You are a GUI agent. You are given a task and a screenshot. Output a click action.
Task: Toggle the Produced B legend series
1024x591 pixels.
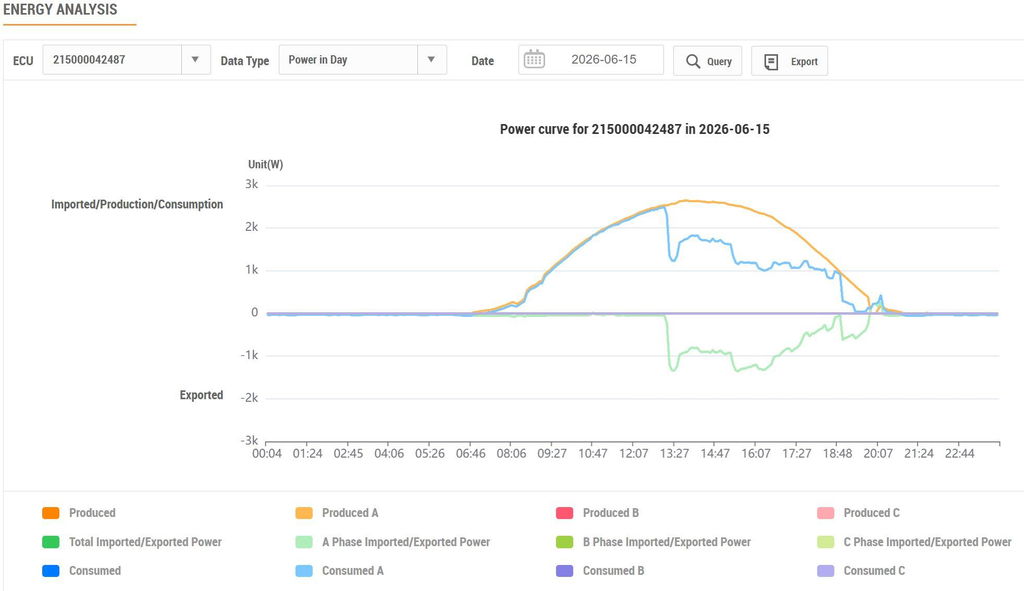pos(598,513)
